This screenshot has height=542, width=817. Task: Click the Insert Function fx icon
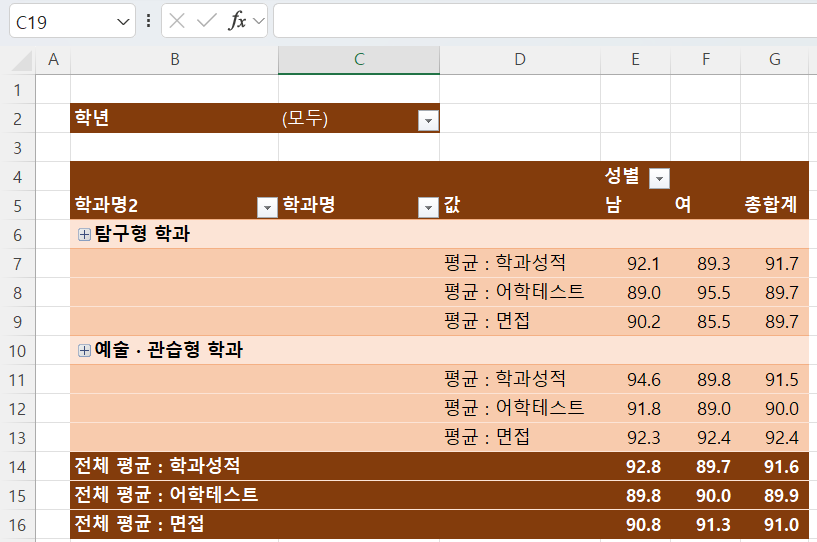pyautogui.click(x=237, y=21)
